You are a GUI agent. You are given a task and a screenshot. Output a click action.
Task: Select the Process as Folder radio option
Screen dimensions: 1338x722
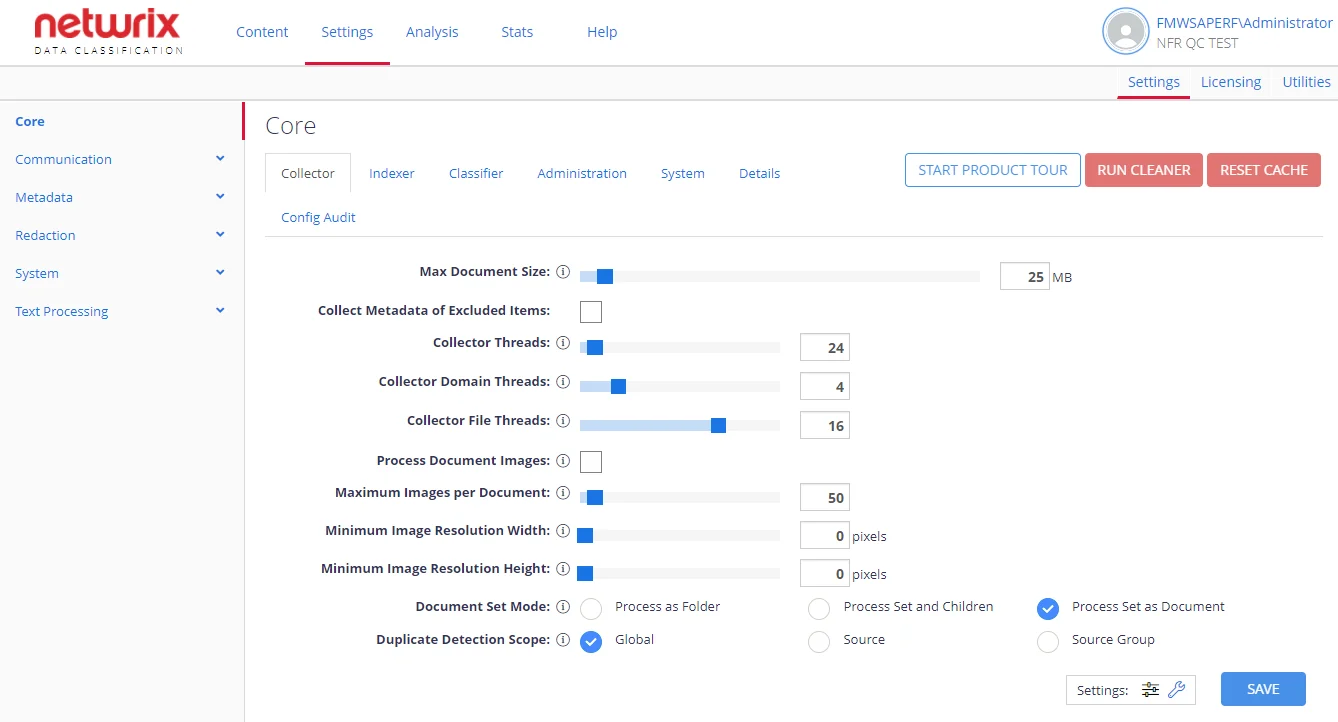(591, 608)
